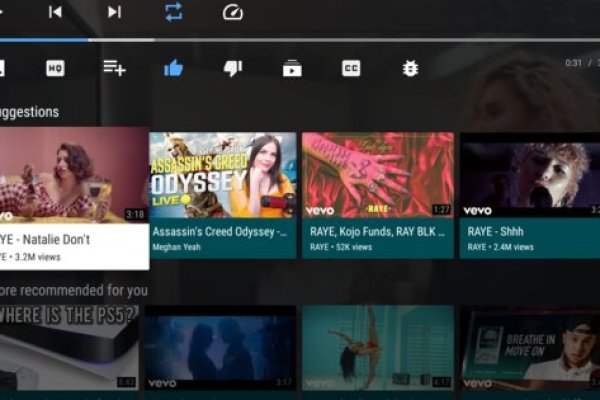Open the playback queue icon
This screenshot has width=600, height=400.
pyautogui.click(x=291, y=68)
